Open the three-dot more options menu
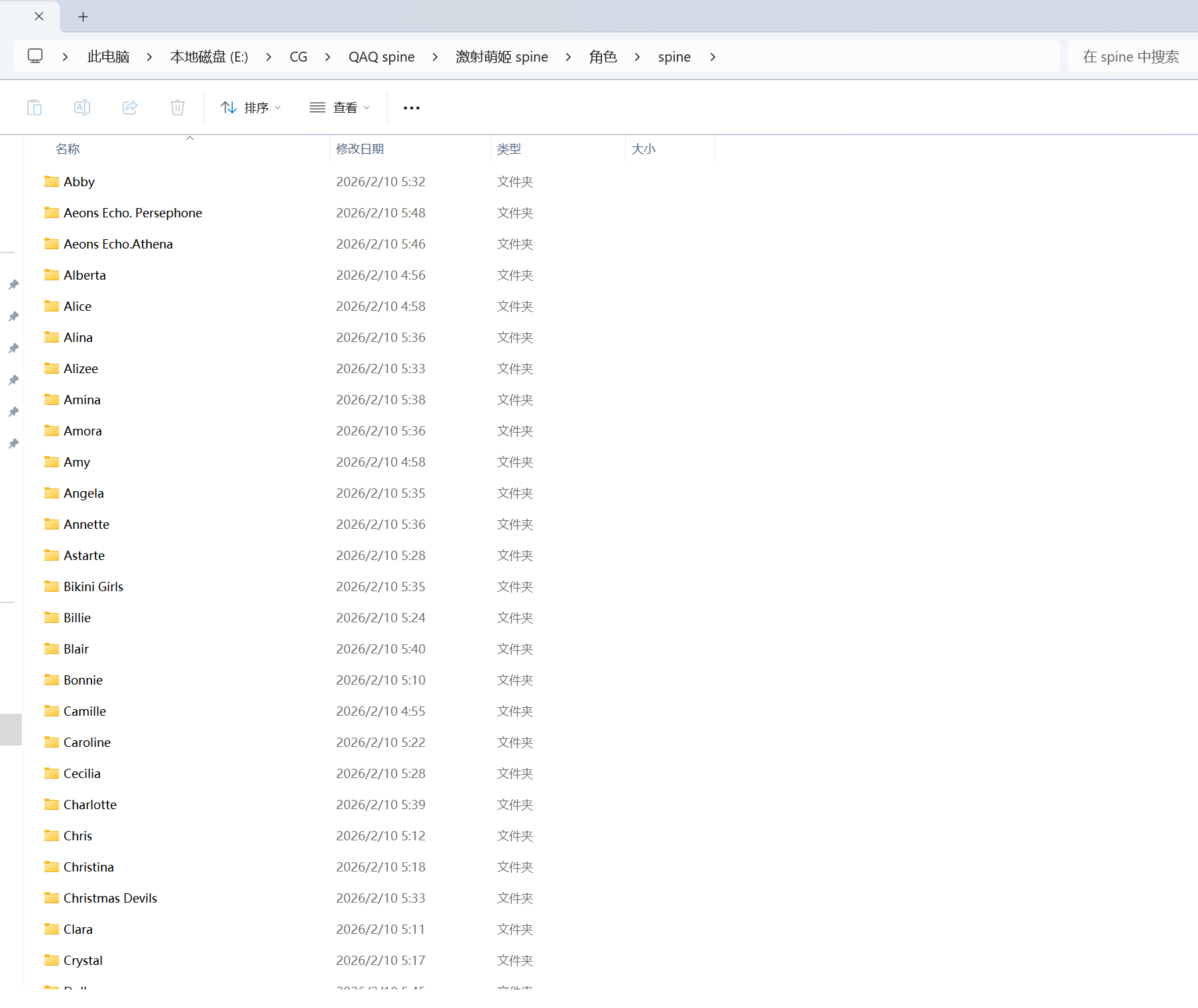 tap(411, 108)
